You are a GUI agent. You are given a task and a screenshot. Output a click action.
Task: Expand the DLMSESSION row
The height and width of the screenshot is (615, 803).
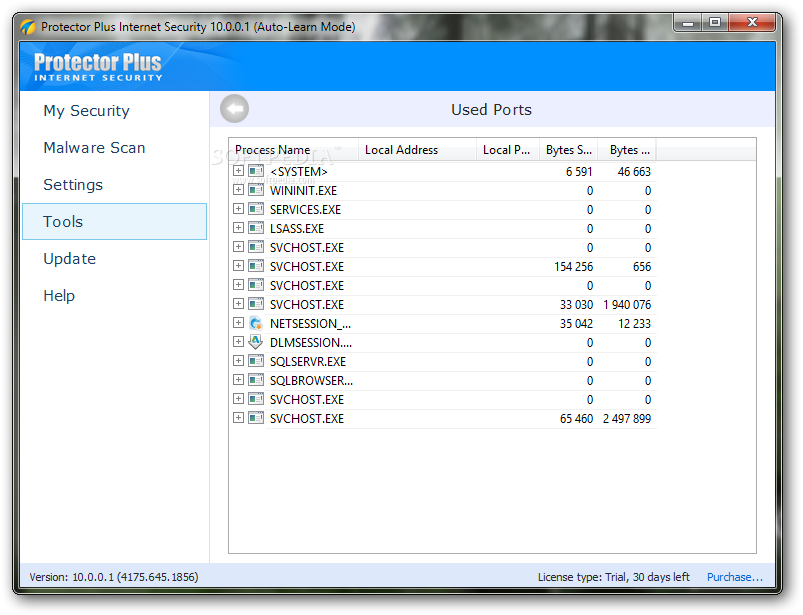tap(238, 342)
